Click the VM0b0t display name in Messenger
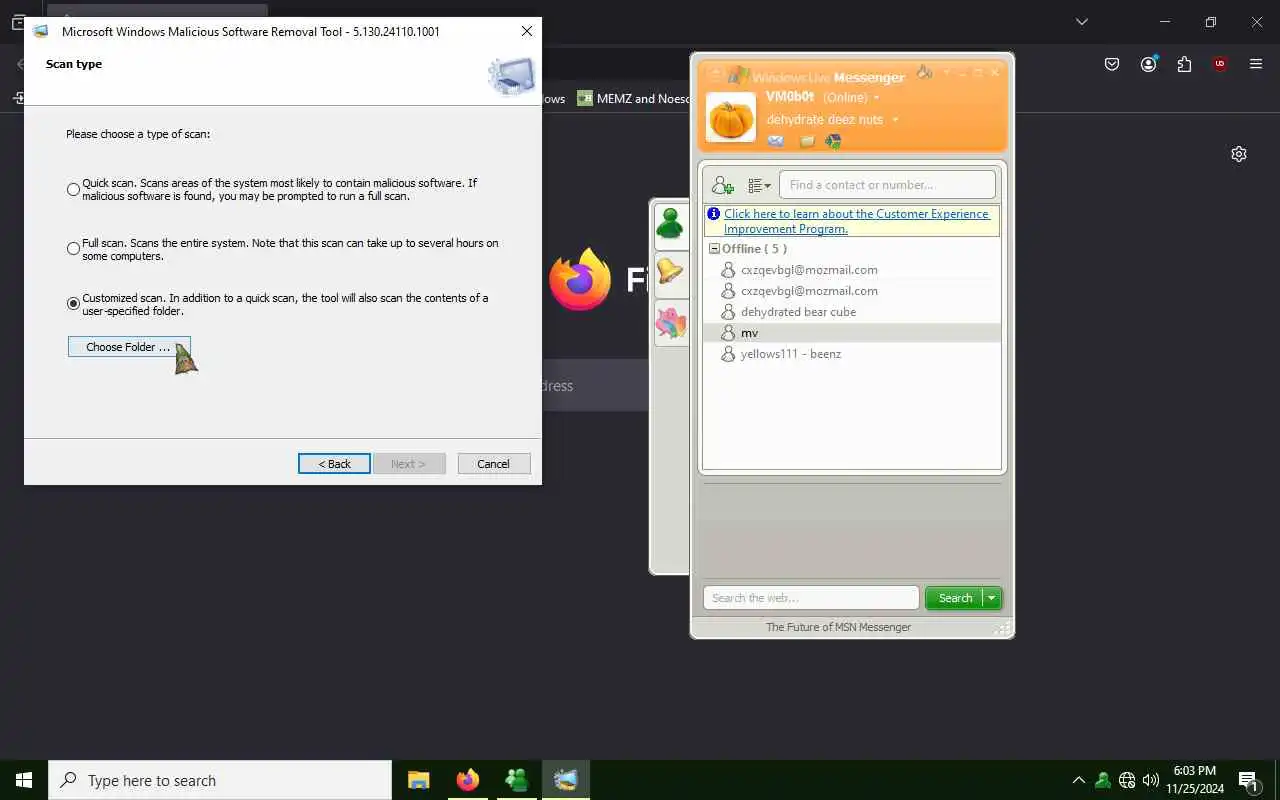 (x=790, y=97)
